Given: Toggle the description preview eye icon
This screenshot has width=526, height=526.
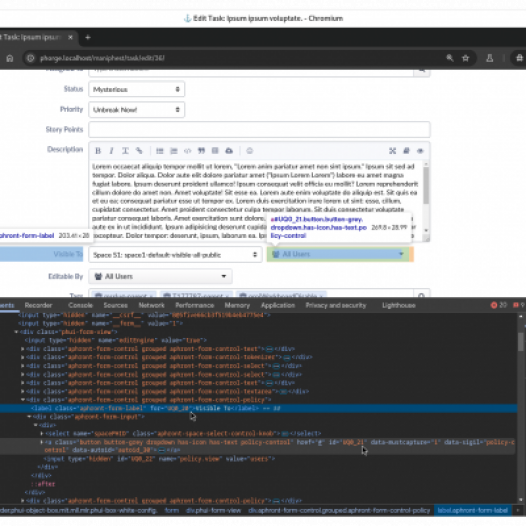Looking at the screenshot, I should tap(420, 151).
